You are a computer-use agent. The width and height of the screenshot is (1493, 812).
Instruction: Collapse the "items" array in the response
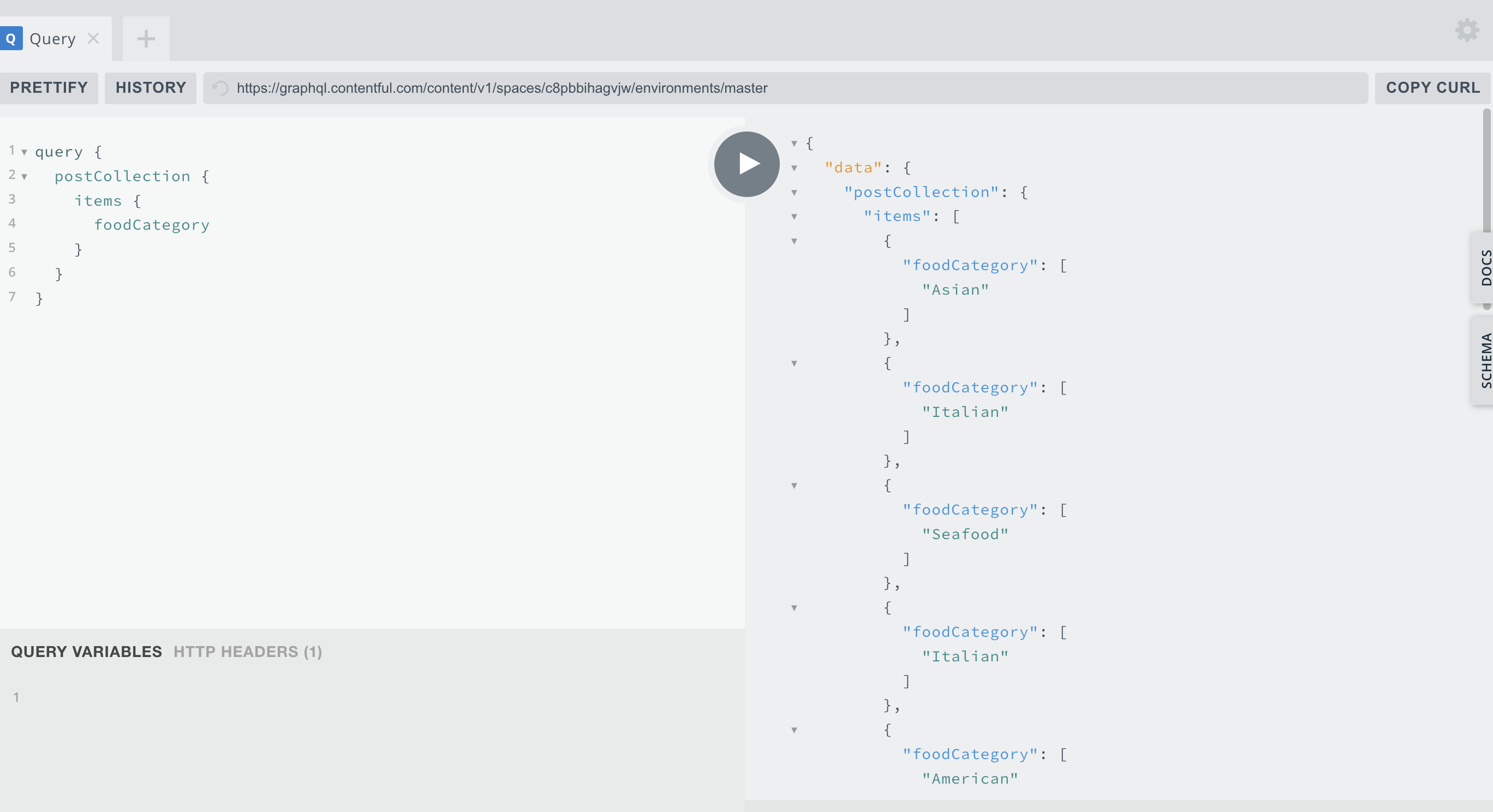pyautogui.click(x=794, y=217)
